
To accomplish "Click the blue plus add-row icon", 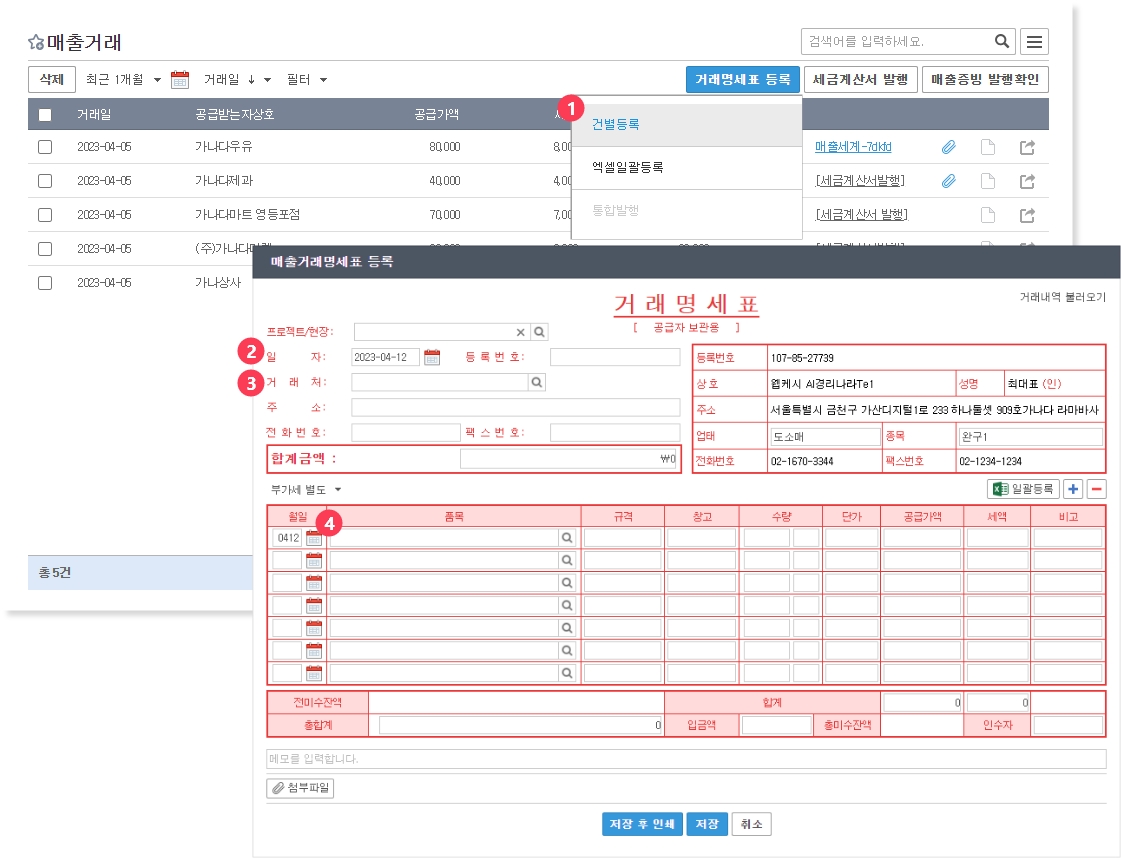I will (x=1073, y=489).
